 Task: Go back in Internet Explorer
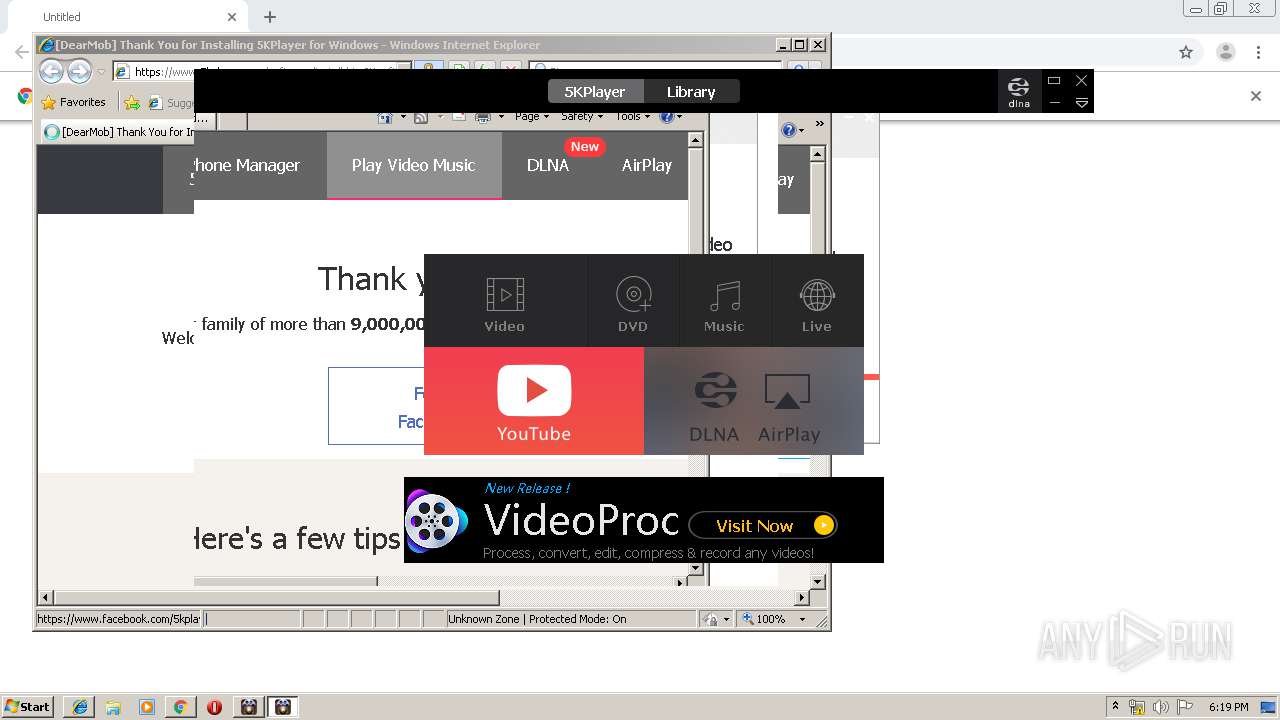pyautogui.click(x=52, y=71)
